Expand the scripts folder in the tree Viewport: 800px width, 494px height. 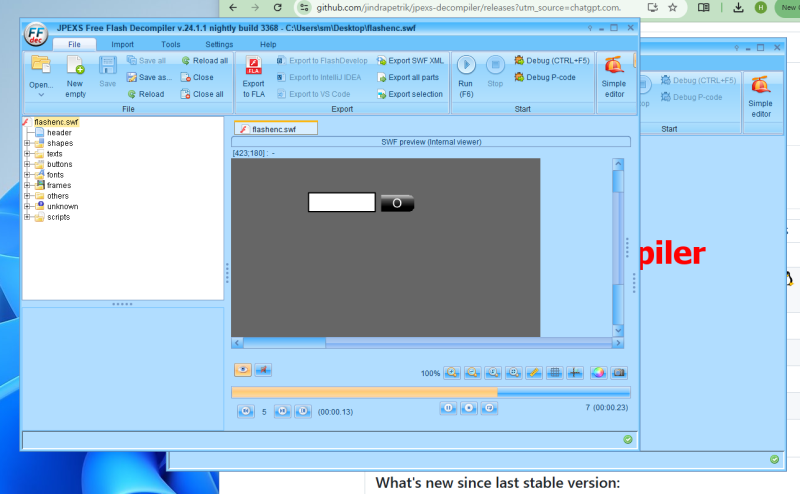(27, 217)
